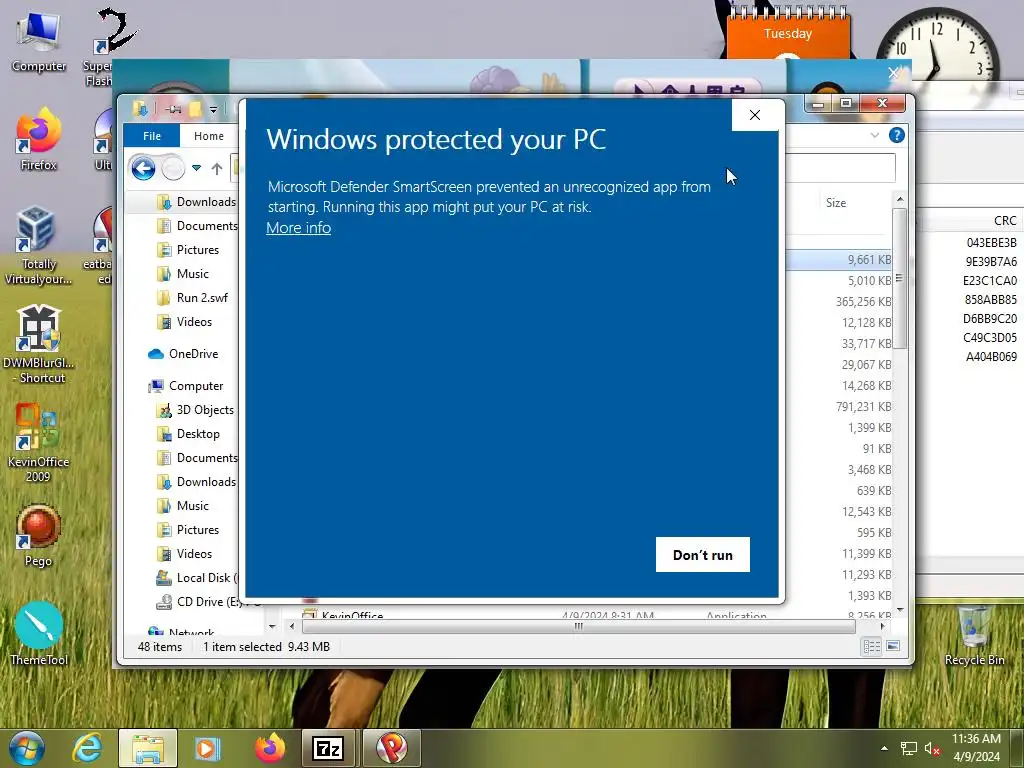Click the network tray icon
1024x768 pixels.
pyautogui.click(x=908, y=748)
